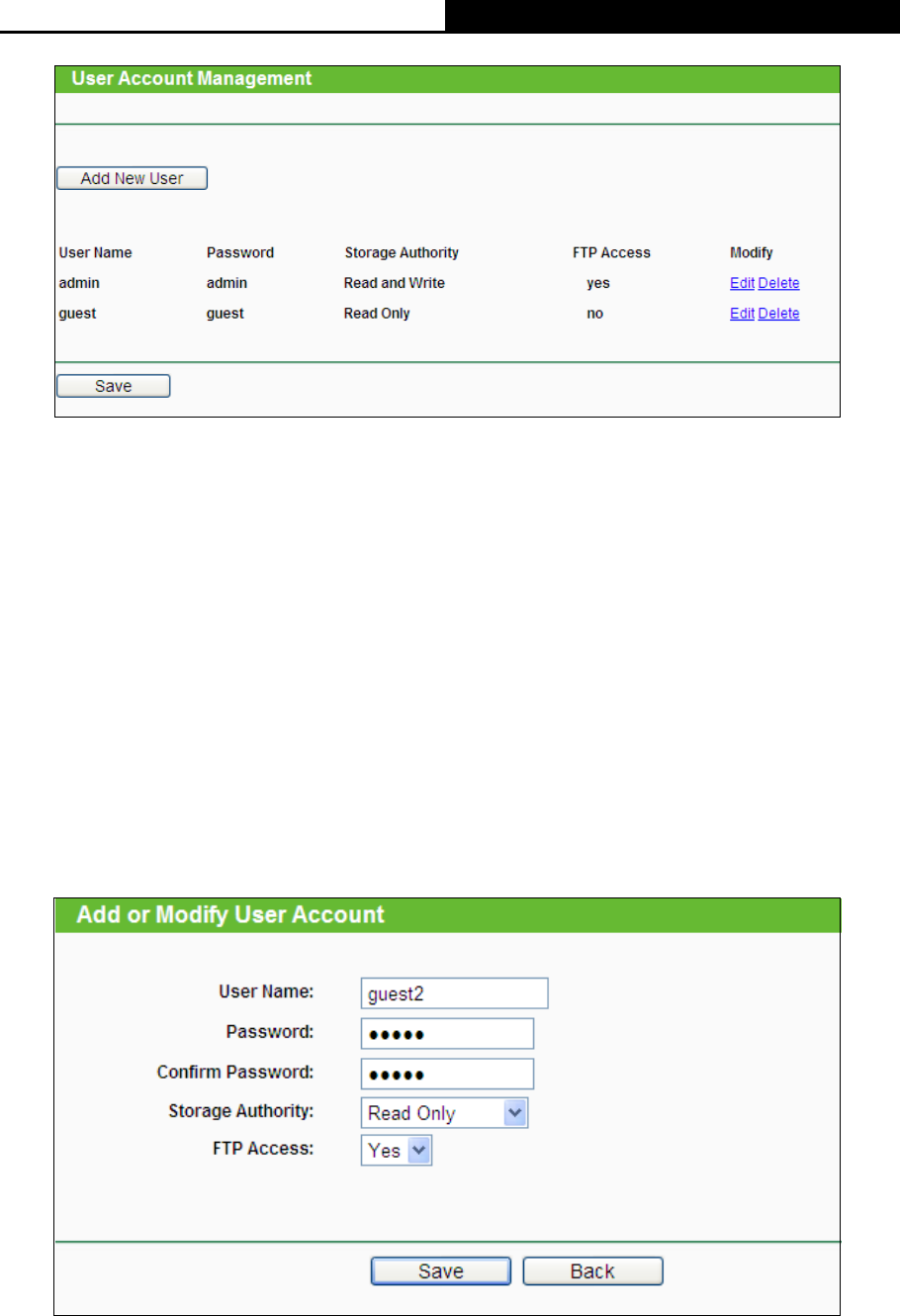900x1316 pixels.
Task: Click the Storage Authority column header
Action: 402,253
